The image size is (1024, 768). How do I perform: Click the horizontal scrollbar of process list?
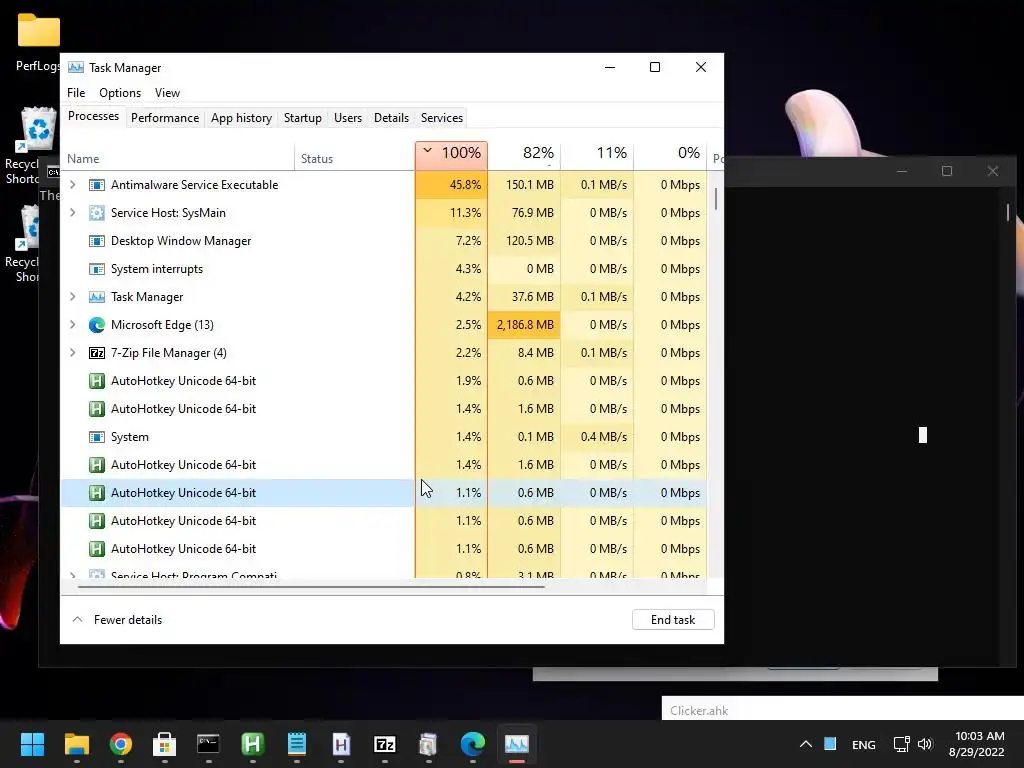coord(311,586)
